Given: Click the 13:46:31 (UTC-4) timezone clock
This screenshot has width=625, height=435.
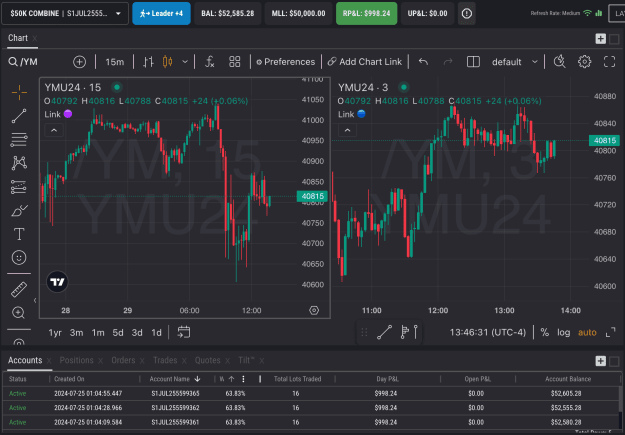Looking at the screenshot, I should pos(488,332).
